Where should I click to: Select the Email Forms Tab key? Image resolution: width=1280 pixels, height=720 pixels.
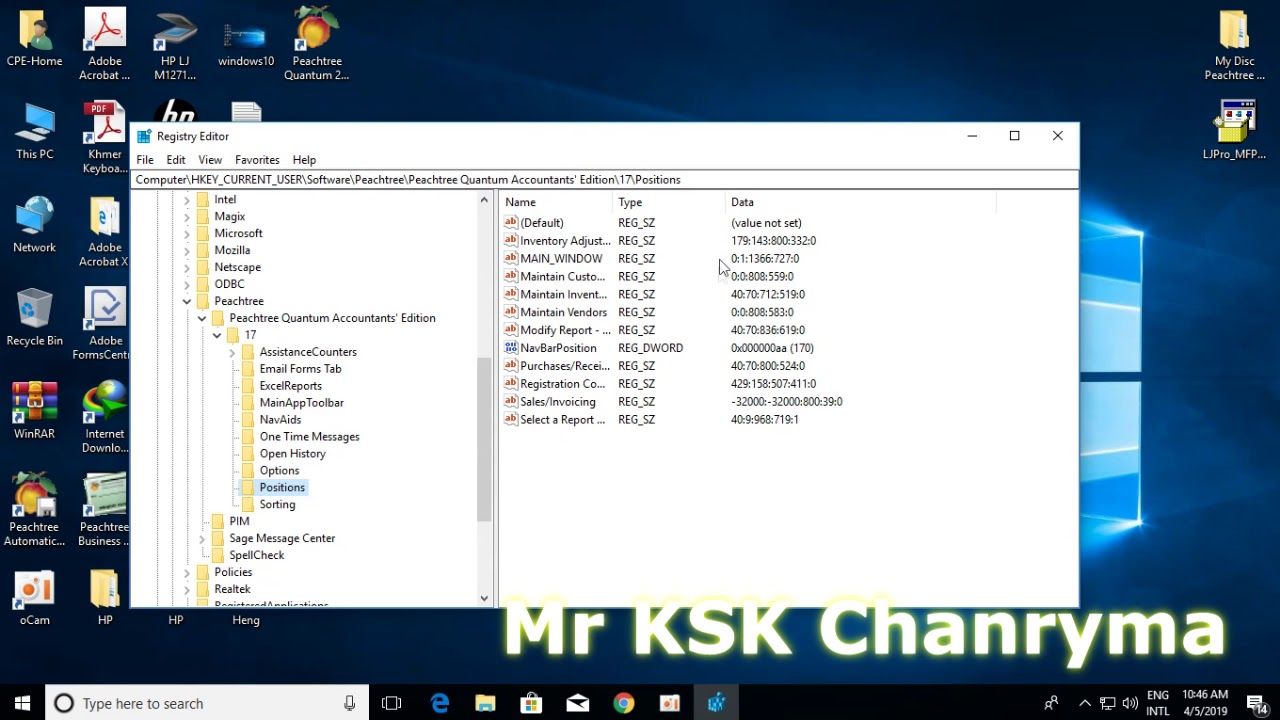[300, 369]
